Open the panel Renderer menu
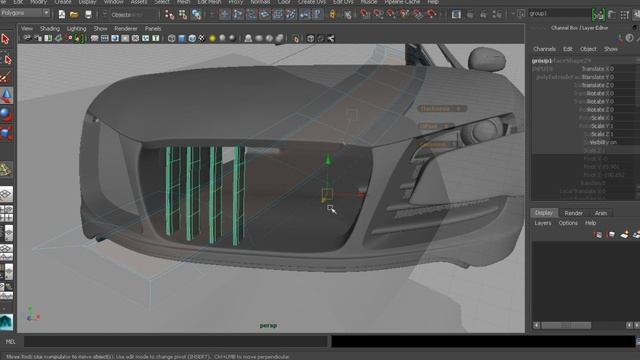 pos(126,29)
